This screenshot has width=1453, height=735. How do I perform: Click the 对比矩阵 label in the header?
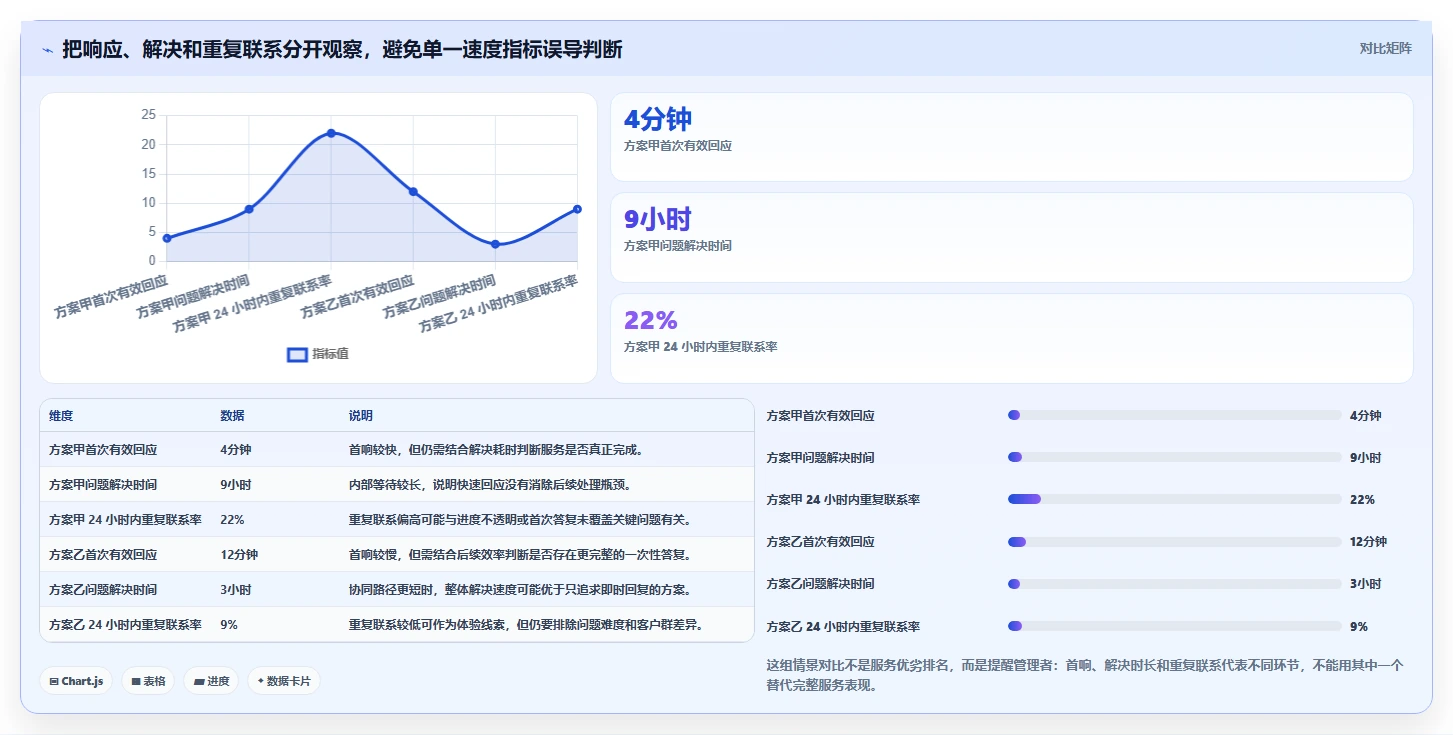[x=1385, y=48]
